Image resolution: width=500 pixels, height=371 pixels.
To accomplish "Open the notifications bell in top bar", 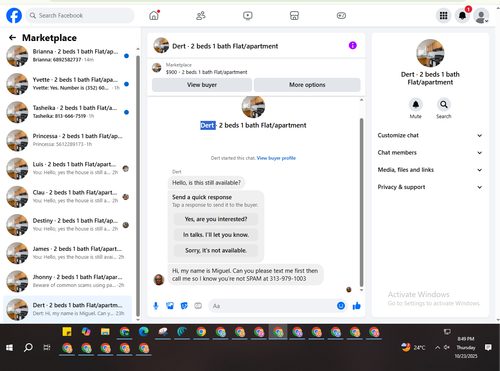I will 463,15.
